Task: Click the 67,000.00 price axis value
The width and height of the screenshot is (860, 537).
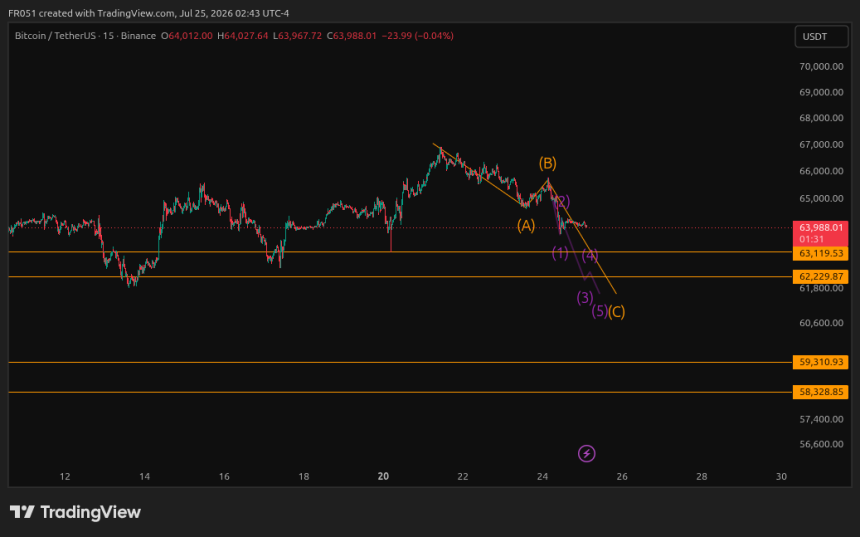Action: pyautogui.click(x=821, y=145)
